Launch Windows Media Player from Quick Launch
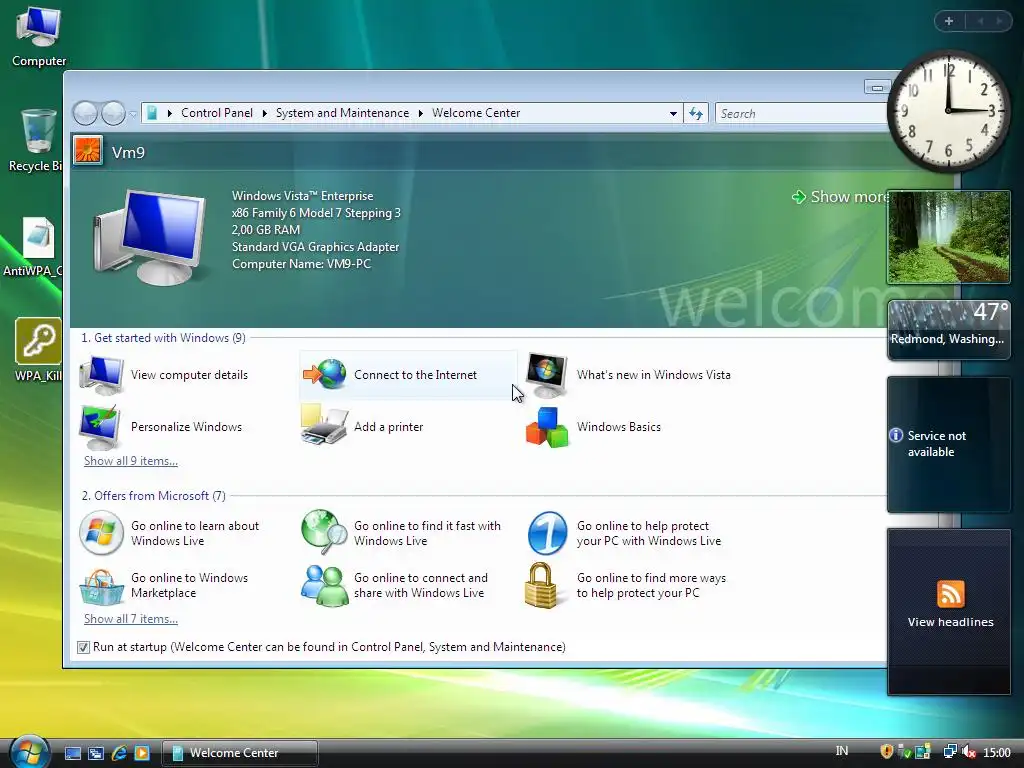The height and width of the screenshot is (768, 1024). tap(142, 753)
